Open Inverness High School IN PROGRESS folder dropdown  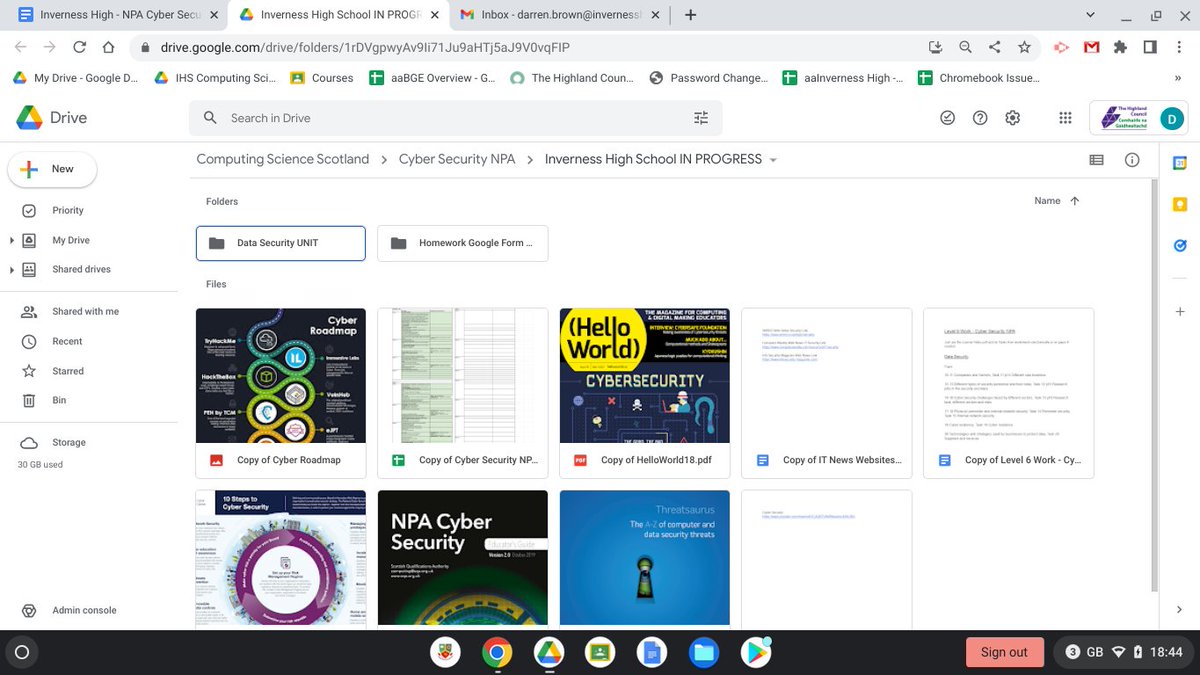tap(773, 160)
